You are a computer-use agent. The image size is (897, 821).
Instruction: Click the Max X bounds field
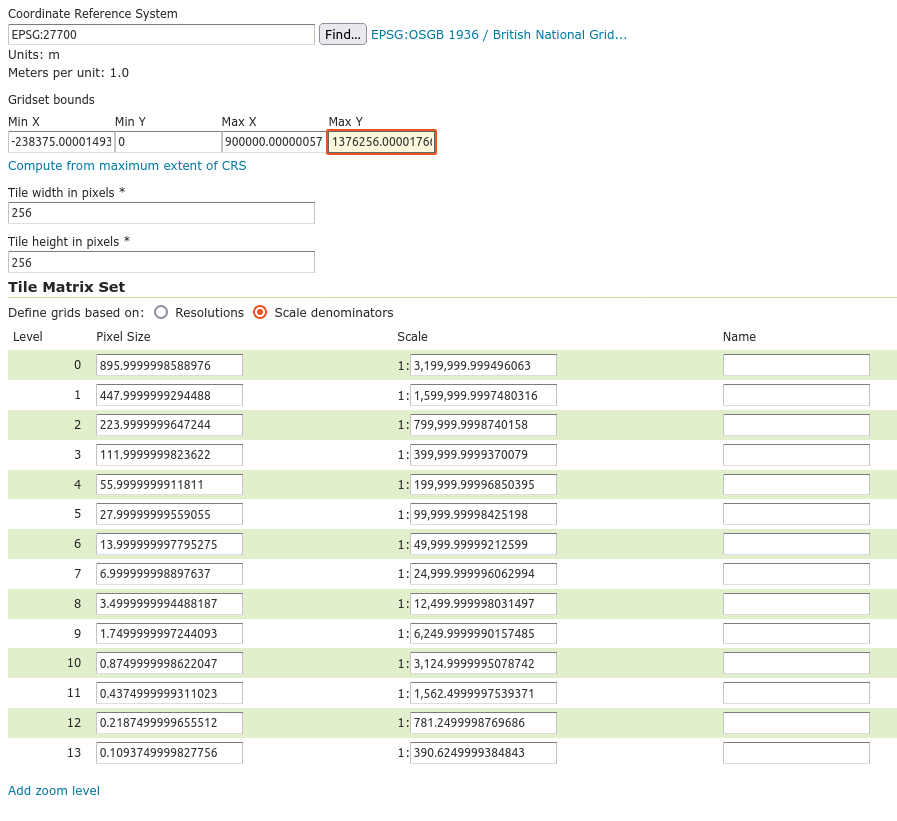click(275, 142)
